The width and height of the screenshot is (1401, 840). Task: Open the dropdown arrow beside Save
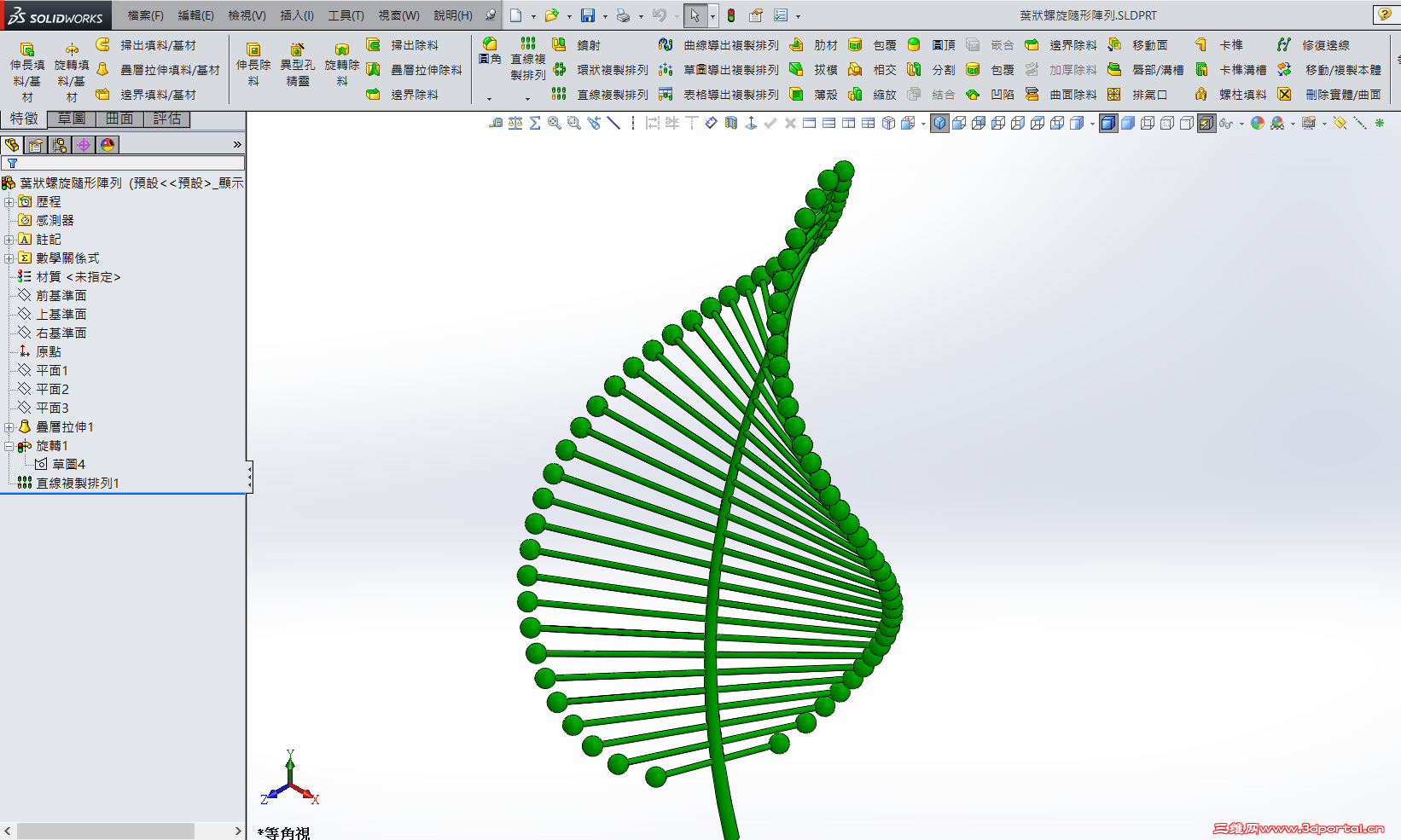coord(604,16)
